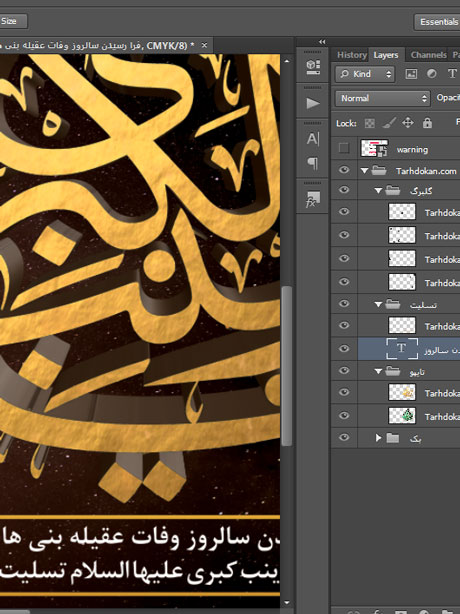Lock image pixels brush icon
Screen dimensions: 460x614
(388, 123)
